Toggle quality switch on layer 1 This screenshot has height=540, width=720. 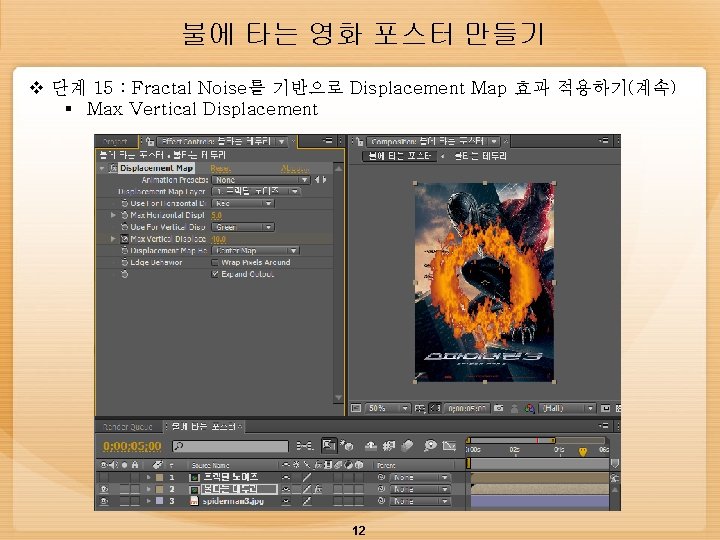306,478
